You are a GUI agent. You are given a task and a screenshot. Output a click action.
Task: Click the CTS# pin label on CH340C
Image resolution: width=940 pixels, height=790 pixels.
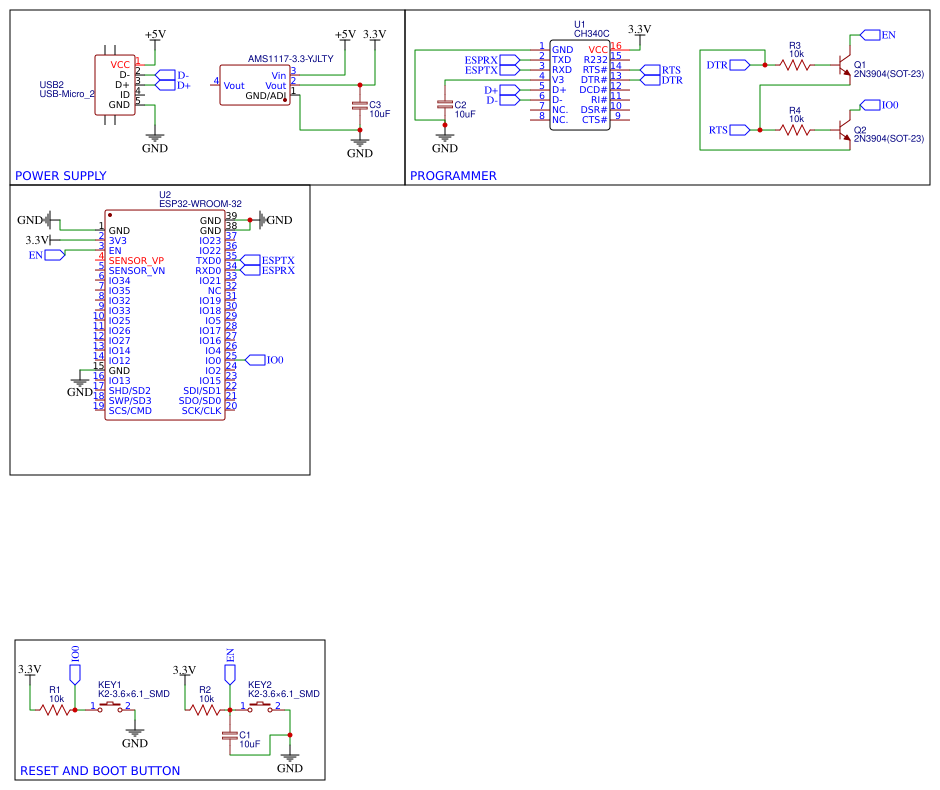(595, 120)
